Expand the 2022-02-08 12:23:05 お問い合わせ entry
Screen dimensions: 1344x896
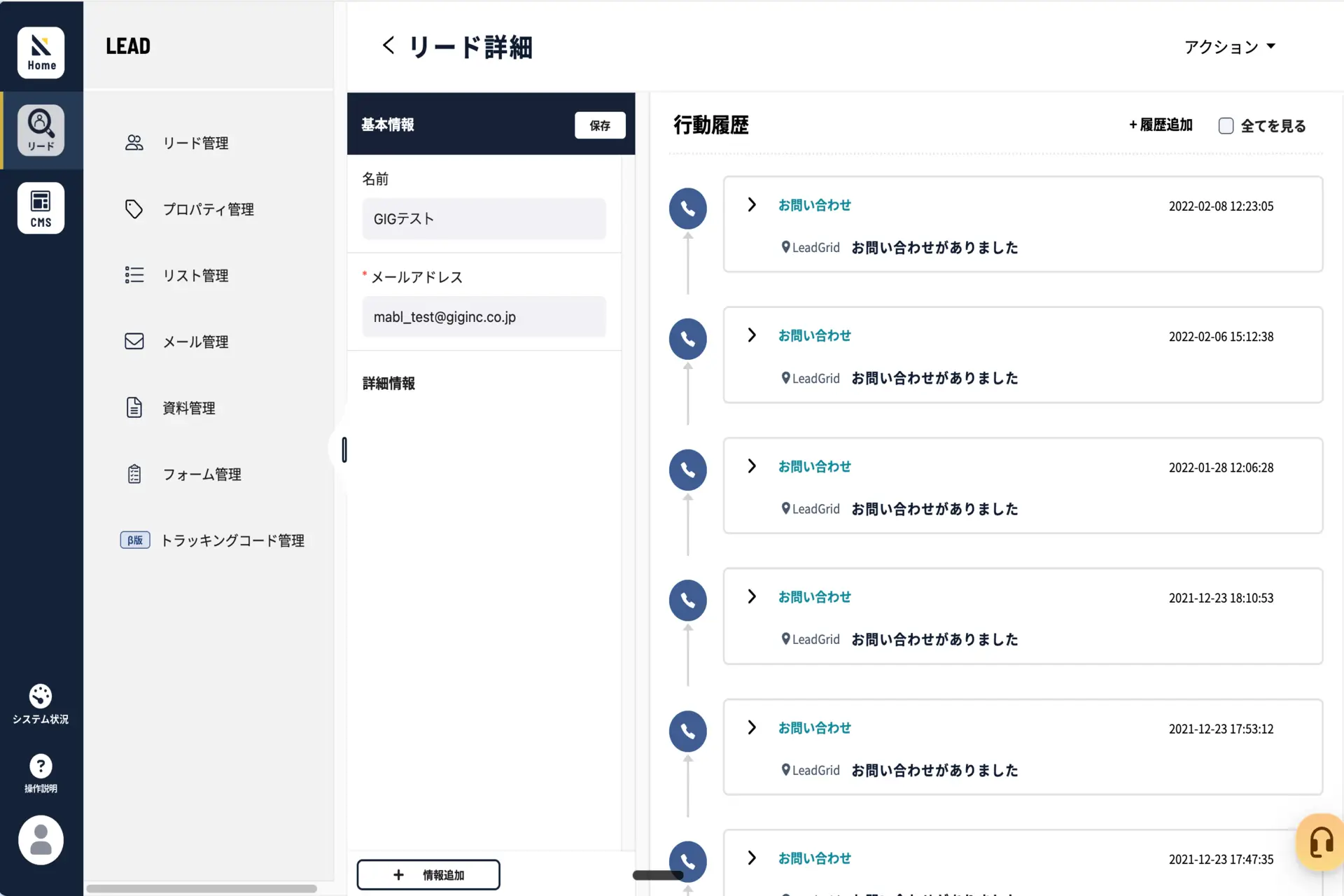(x=752, y=204)
